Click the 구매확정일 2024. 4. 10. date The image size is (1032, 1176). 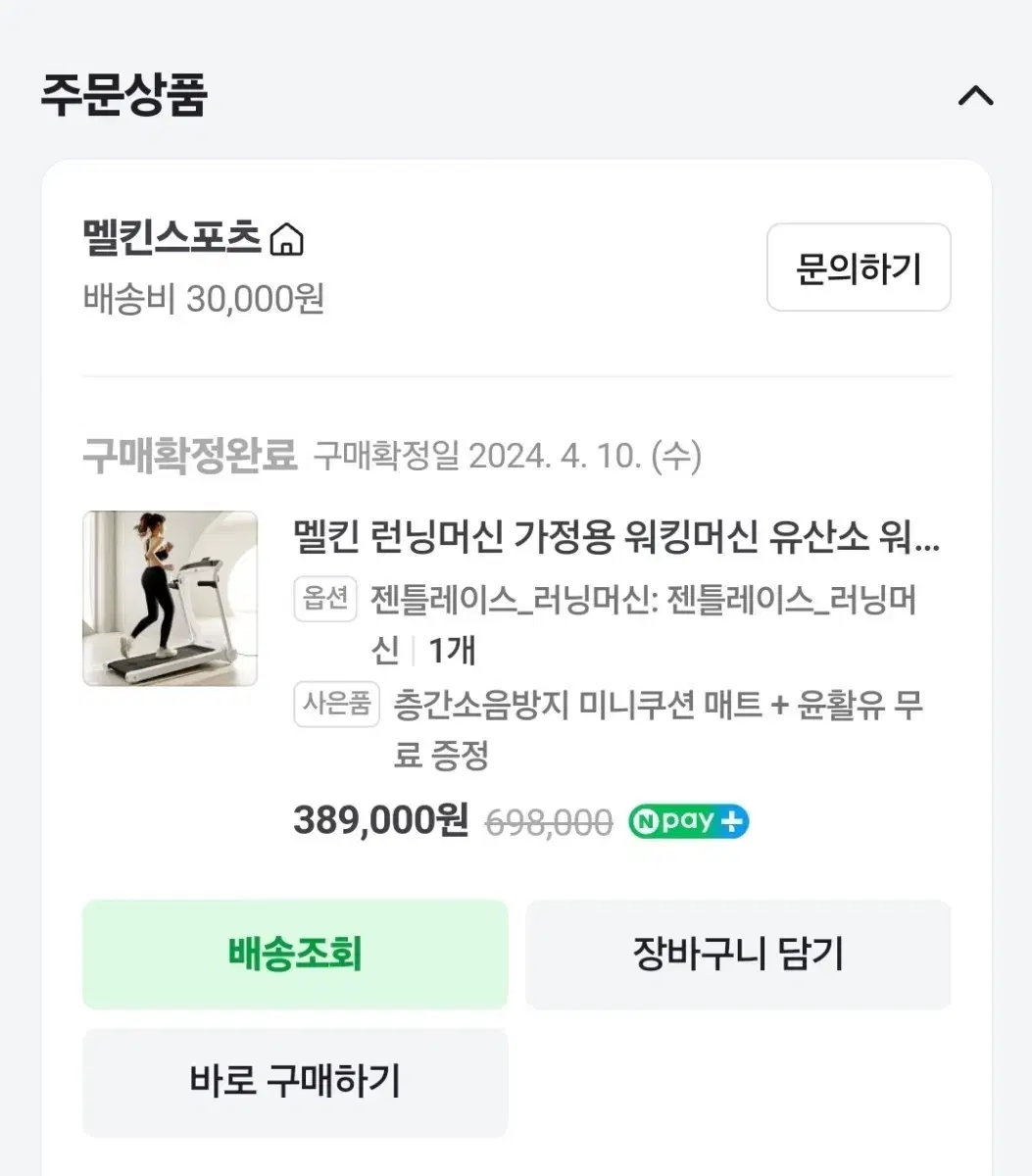pos(507,456)
